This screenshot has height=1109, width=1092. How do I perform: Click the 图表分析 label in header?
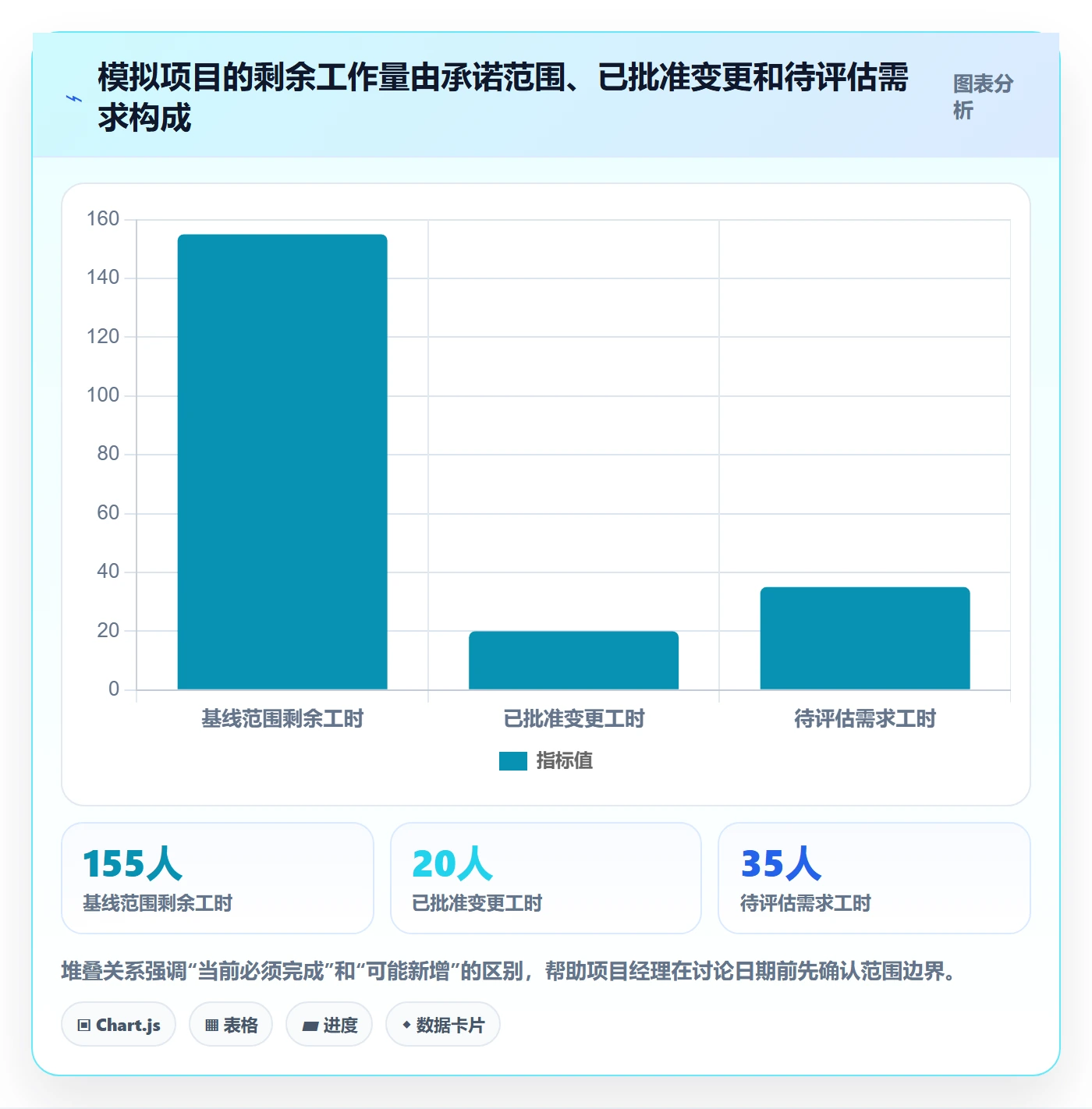pyautogui.click(x=983, y=97)
